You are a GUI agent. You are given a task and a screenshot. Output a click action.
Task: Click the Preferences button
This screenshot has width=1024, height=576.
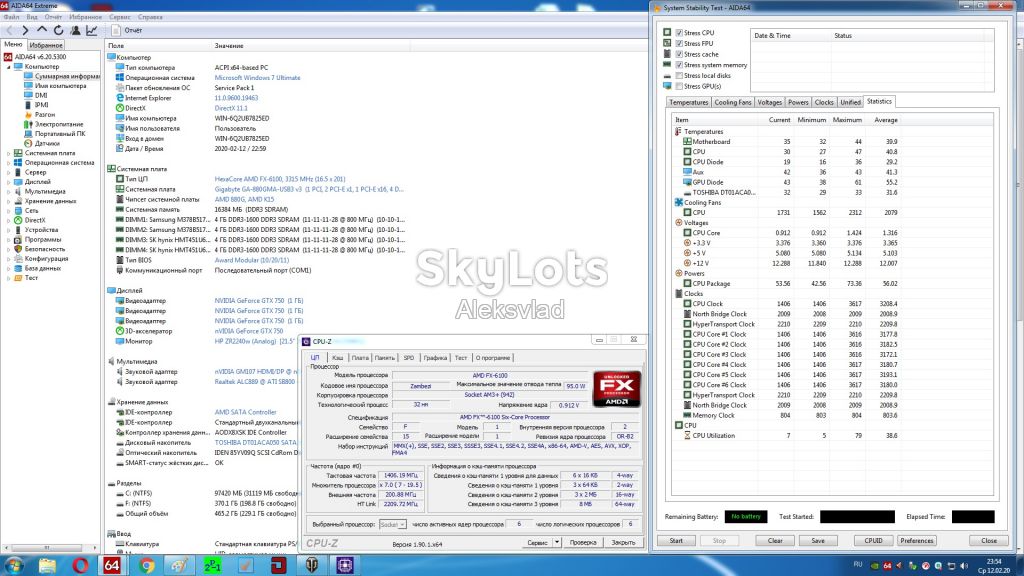tap(917, 541)
